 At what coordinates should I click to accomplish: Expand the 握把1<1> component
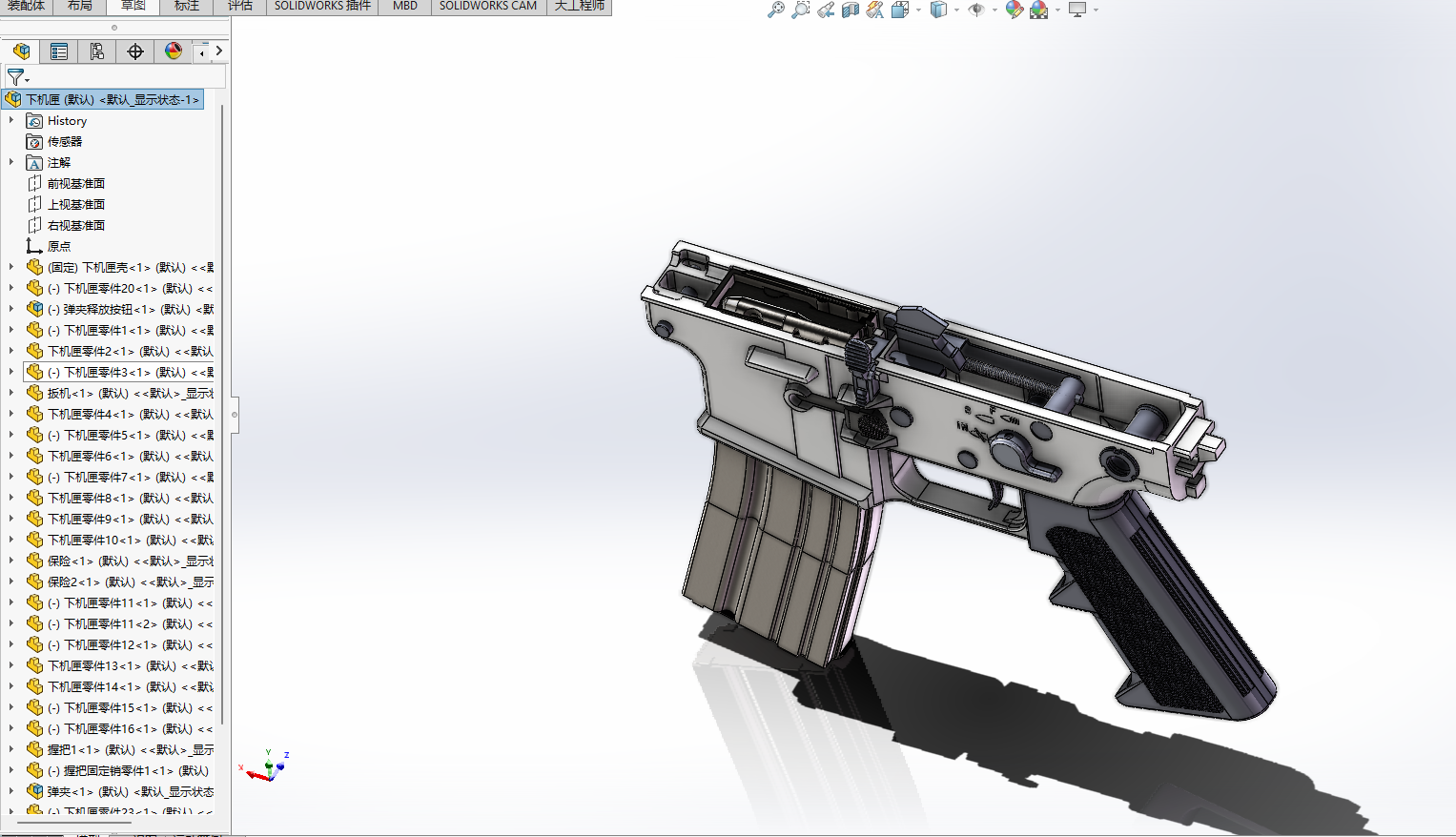(x=11, y=749)
